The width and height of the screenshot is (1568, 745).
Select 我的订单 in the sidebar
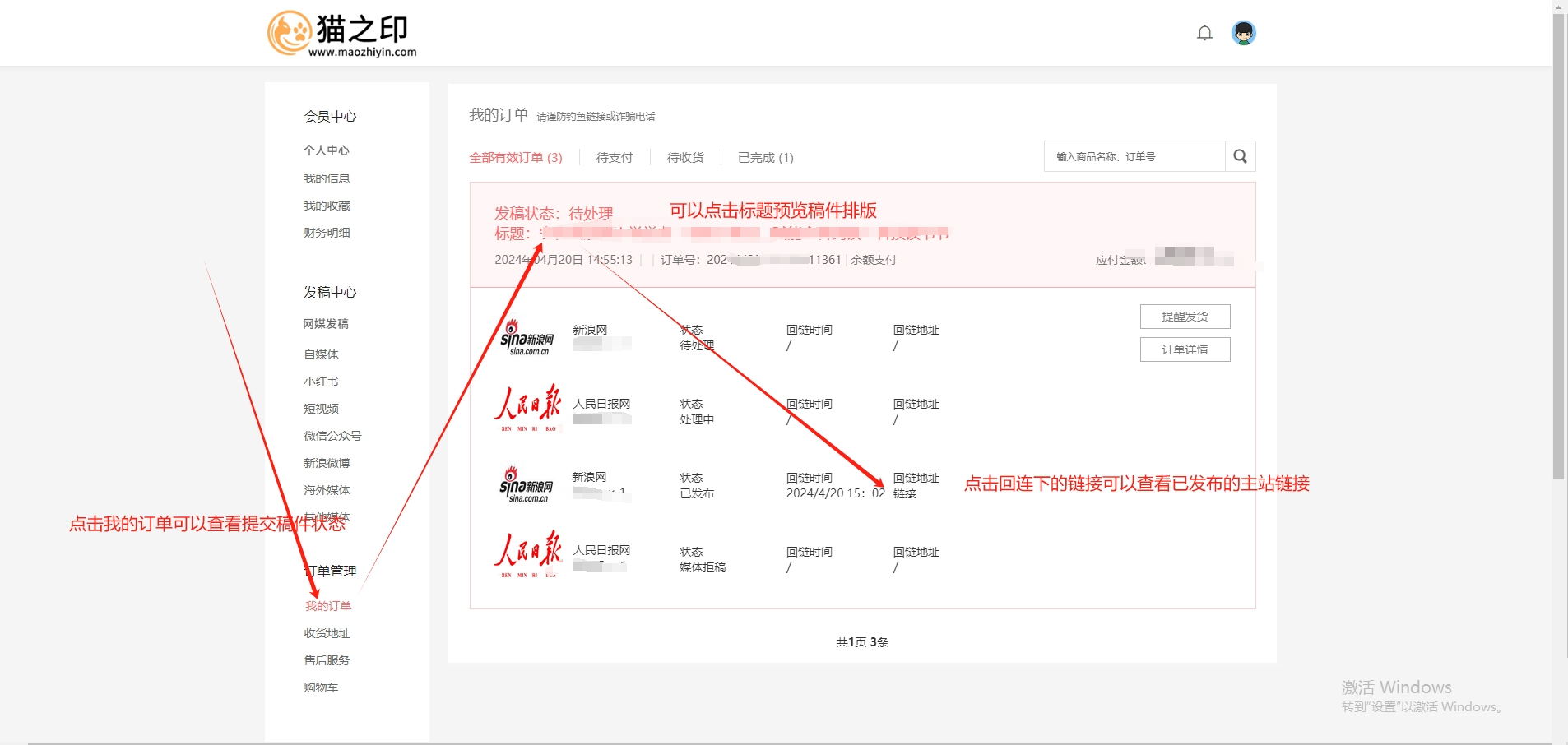pos(328,606)
